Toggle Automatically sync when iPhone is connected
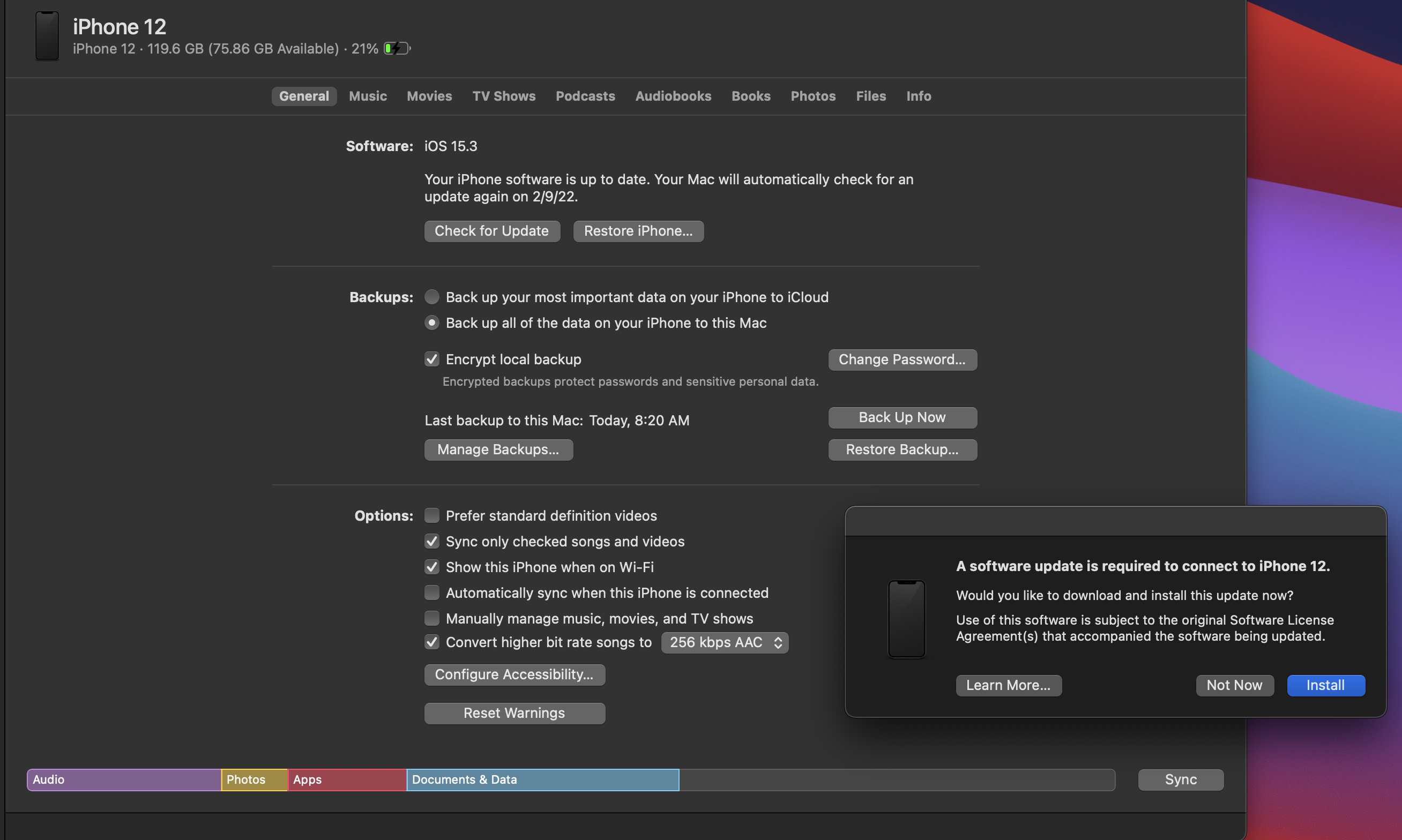 [432, 592]
